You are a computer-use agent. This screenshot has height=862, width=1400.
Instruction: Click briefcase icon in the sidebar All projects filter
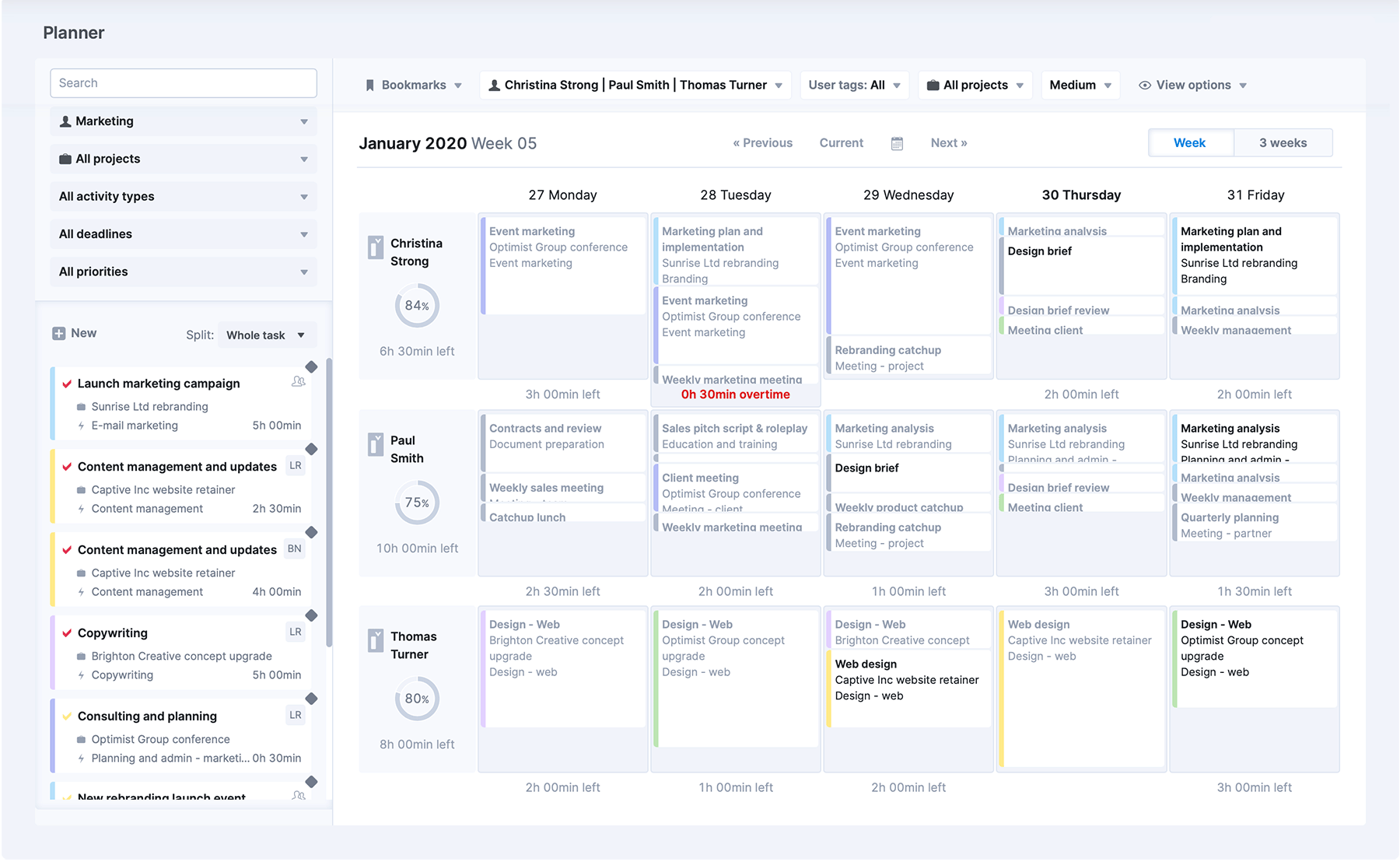(x=65, y=159)
